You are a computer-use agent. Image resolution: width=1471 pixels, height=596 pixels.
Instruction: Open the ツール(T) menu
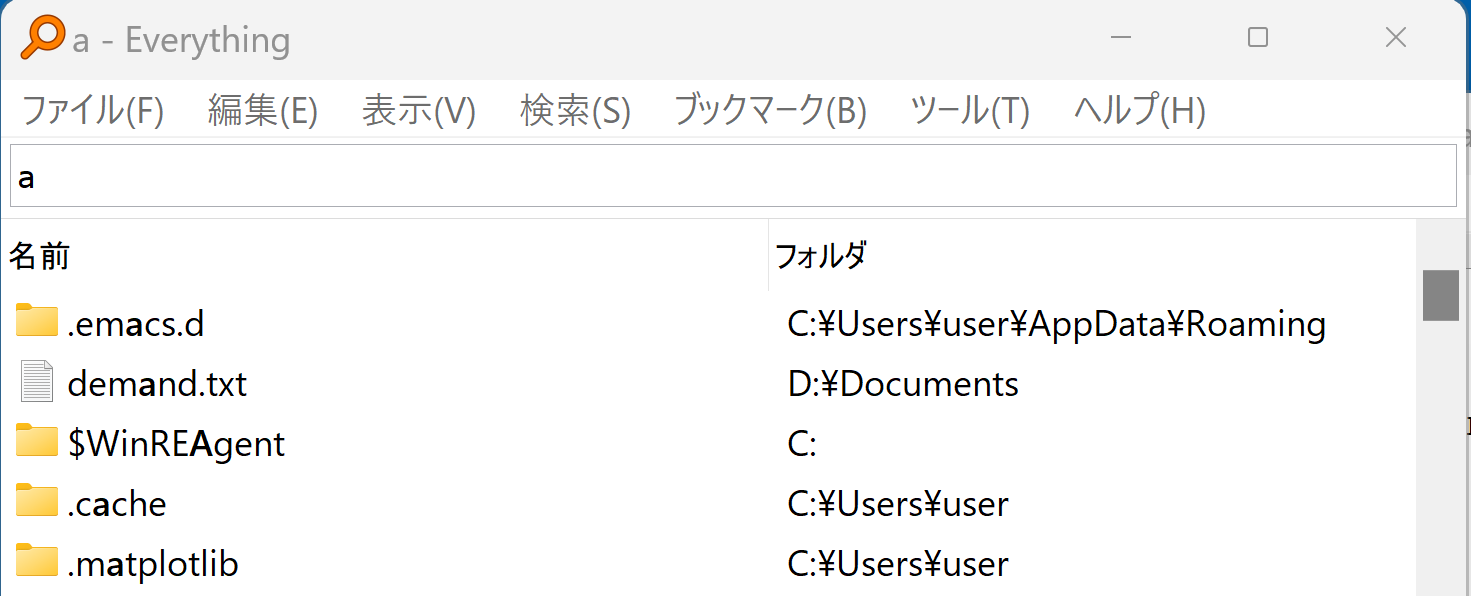coord(969,110)
